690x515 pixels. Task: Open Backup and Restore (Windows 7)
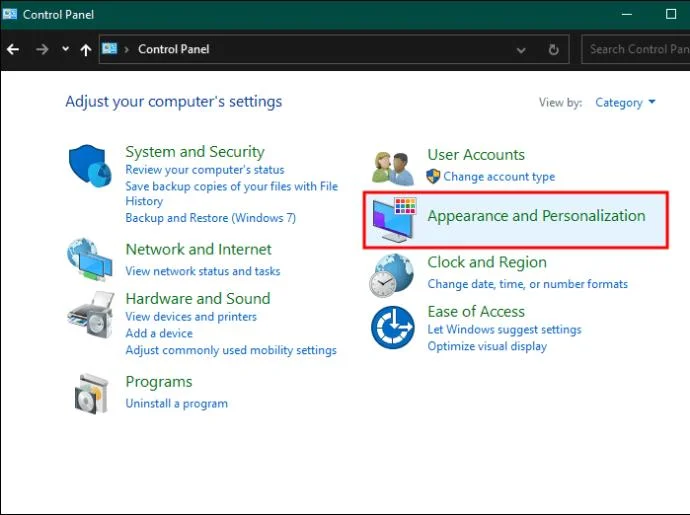tap(210, 218)
